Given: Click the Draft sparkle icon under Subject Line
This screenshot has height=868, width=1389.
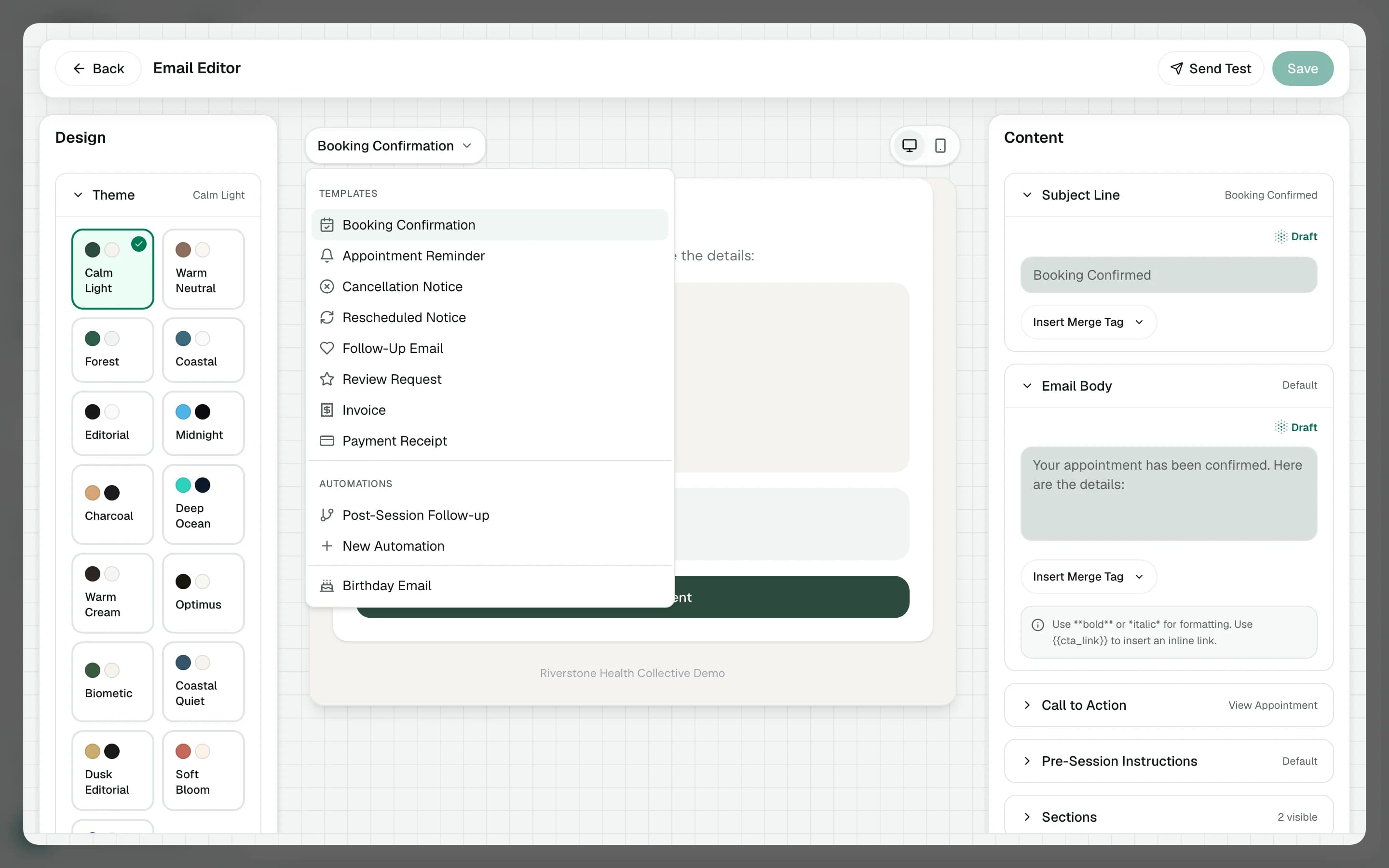Looking at the screenshot, I should (x=1280, y=236).
